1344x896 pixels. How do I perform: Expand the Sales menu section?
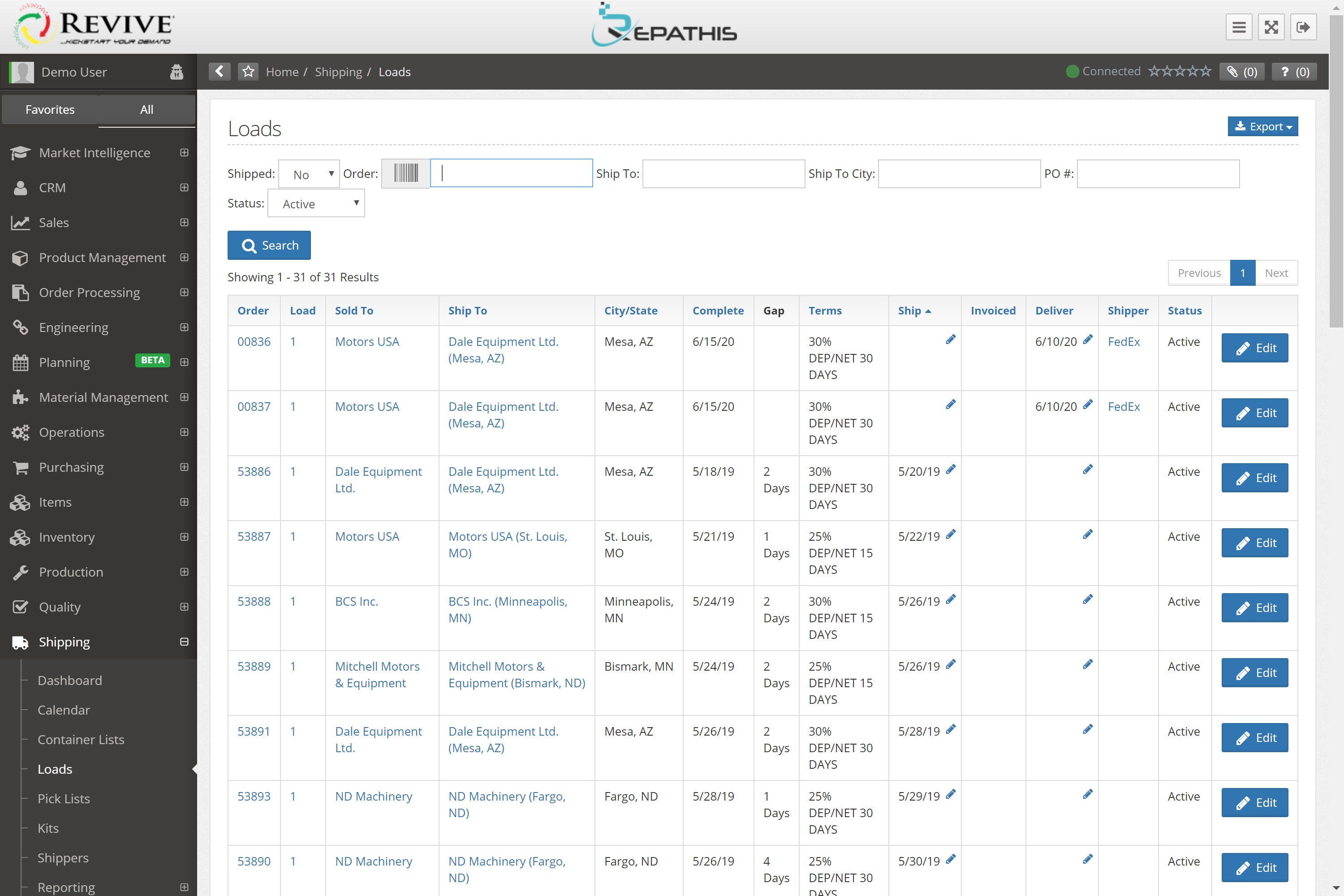point(184,222)
